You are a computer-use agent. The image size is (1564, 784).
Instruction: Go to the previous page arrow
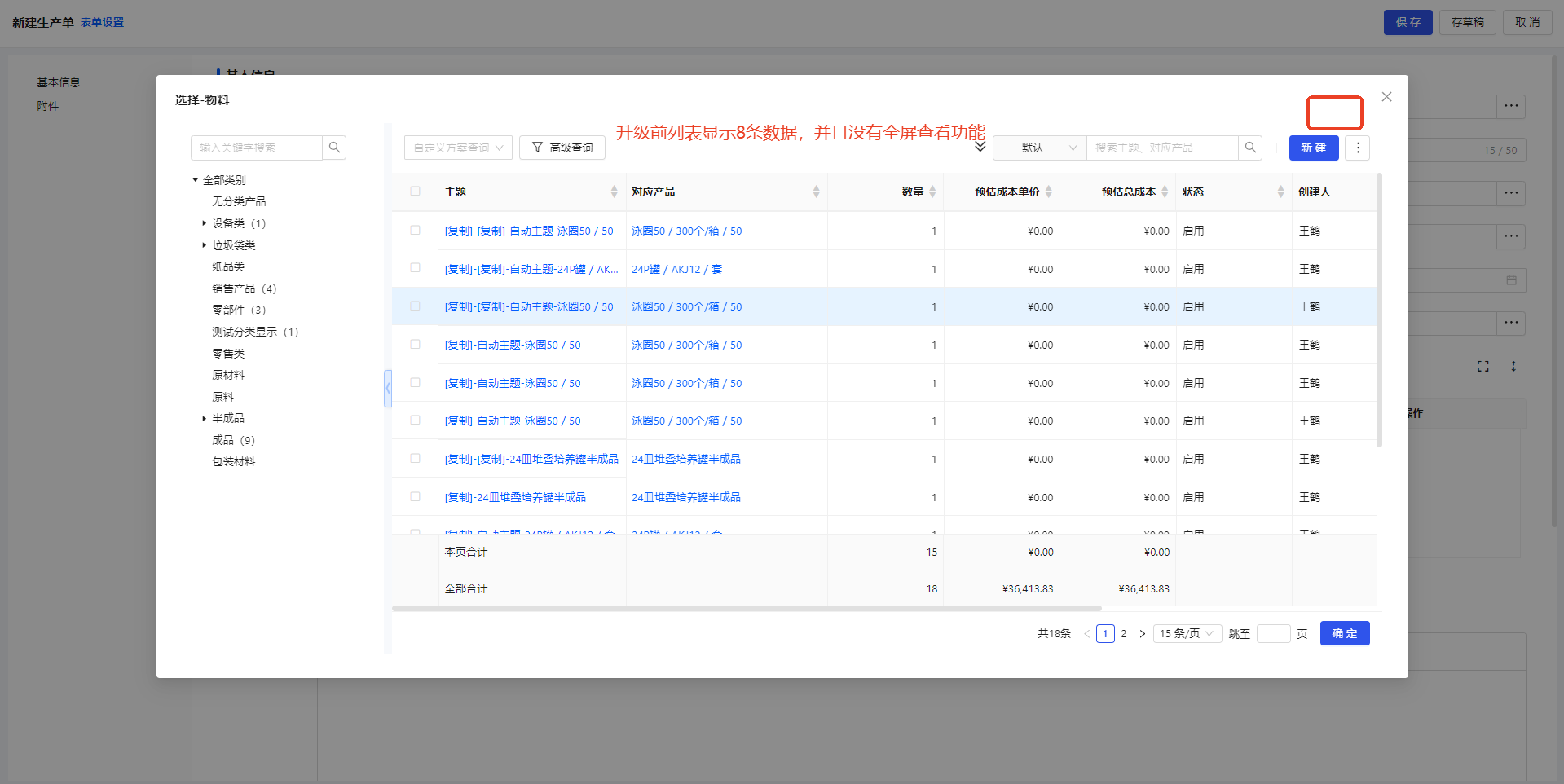(1086, 633)
